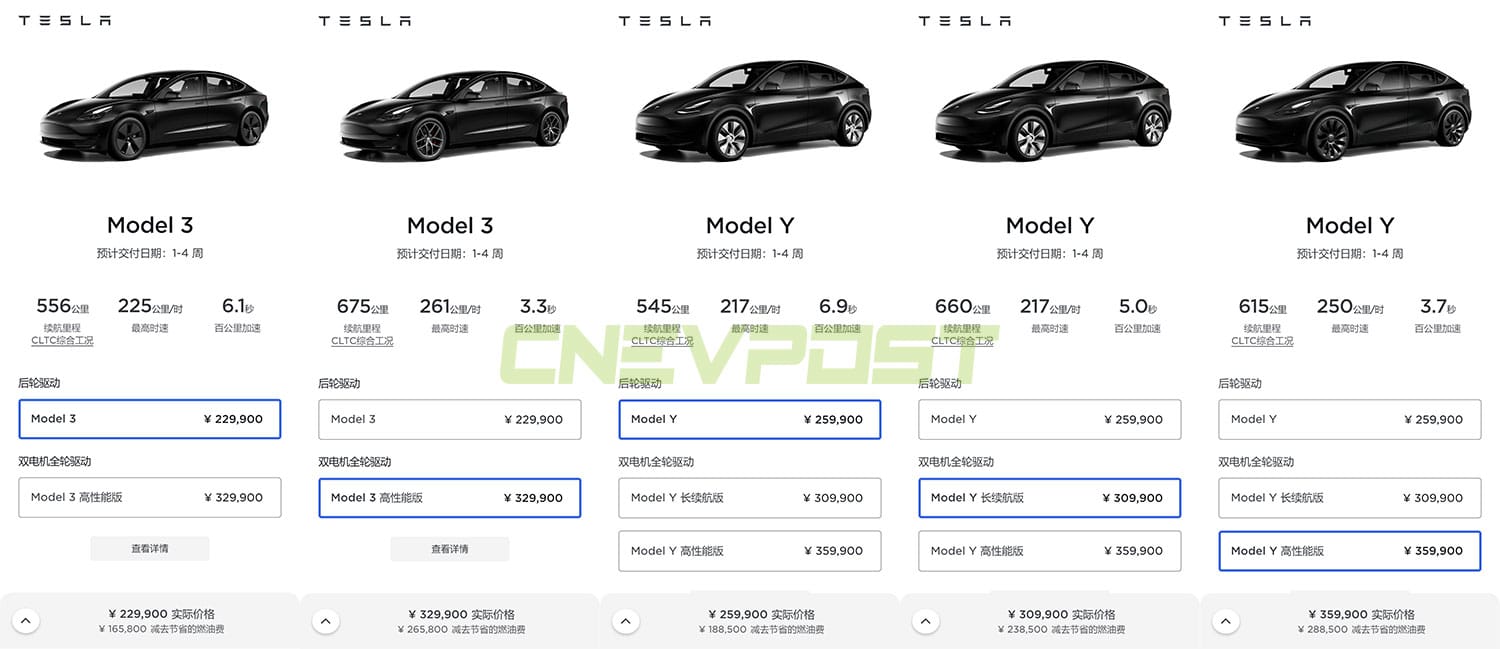This screenshot has width=1500, height=649.
Task: Select the Model 3 高性能版 ¥329,900 option
Action: [450, 497]
